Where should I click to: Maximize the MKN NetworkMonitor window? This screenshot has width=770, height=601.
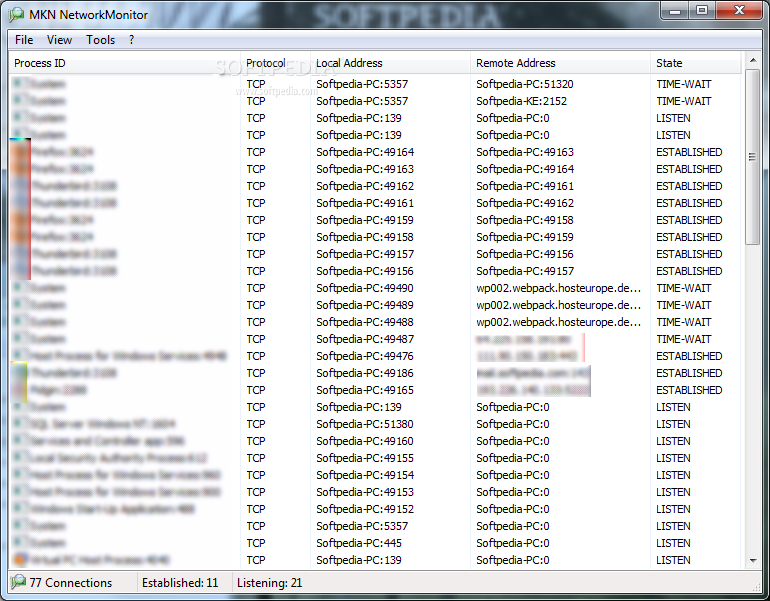(x=702, y=11)
